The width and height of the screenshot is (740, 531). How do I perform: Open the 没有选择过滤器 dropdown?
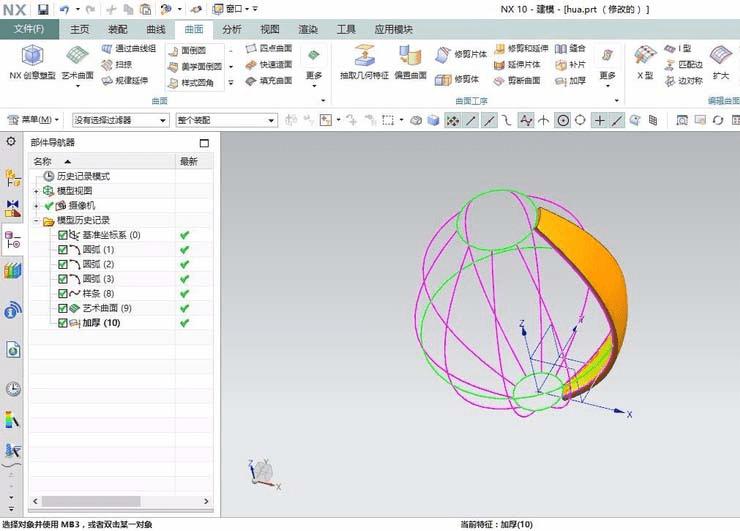pyautogui.click(x=120, y=120)
